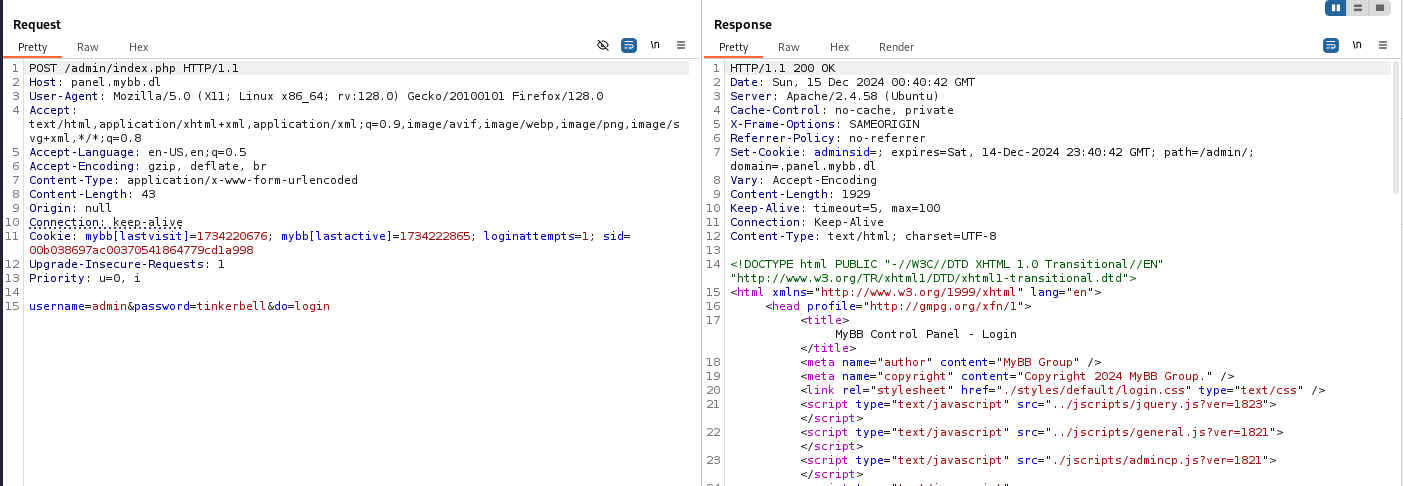
Task: Click 'Server: Apache/2.4.58 (Ubuntu)' header
Action: coord(835,96)
